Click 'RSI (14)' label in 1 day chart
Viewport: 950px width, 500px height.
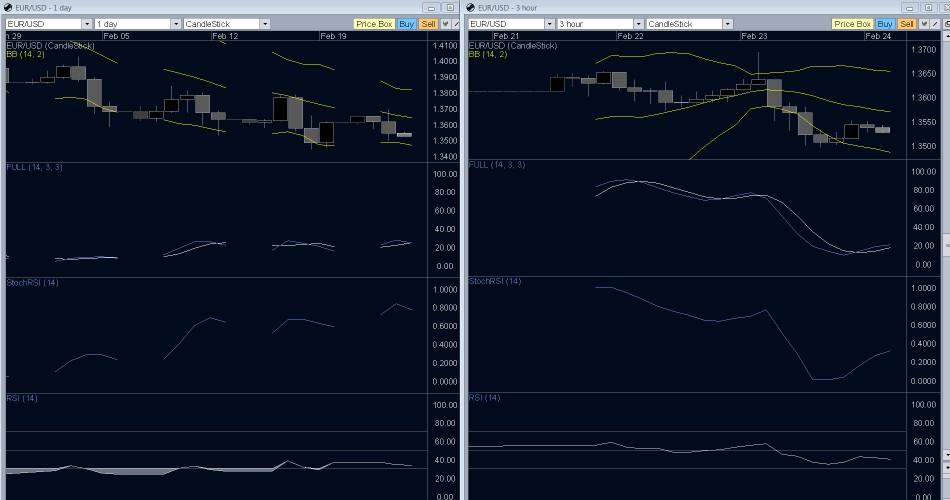click(x=22, y=398)
